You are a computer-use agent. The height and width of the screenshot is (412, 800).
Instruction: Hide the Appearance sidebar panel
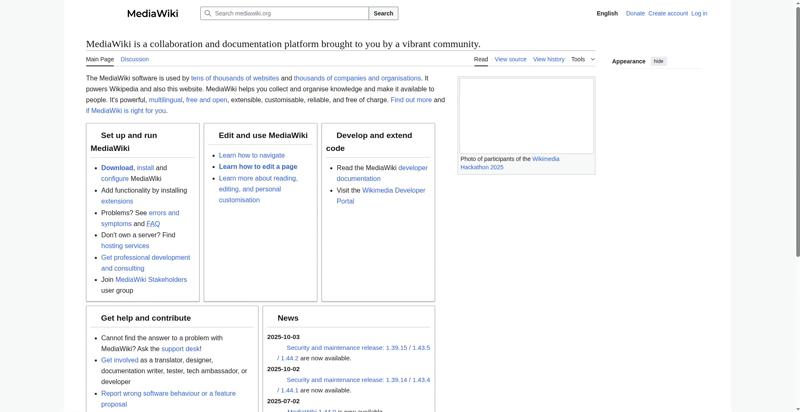coord(658,61)
